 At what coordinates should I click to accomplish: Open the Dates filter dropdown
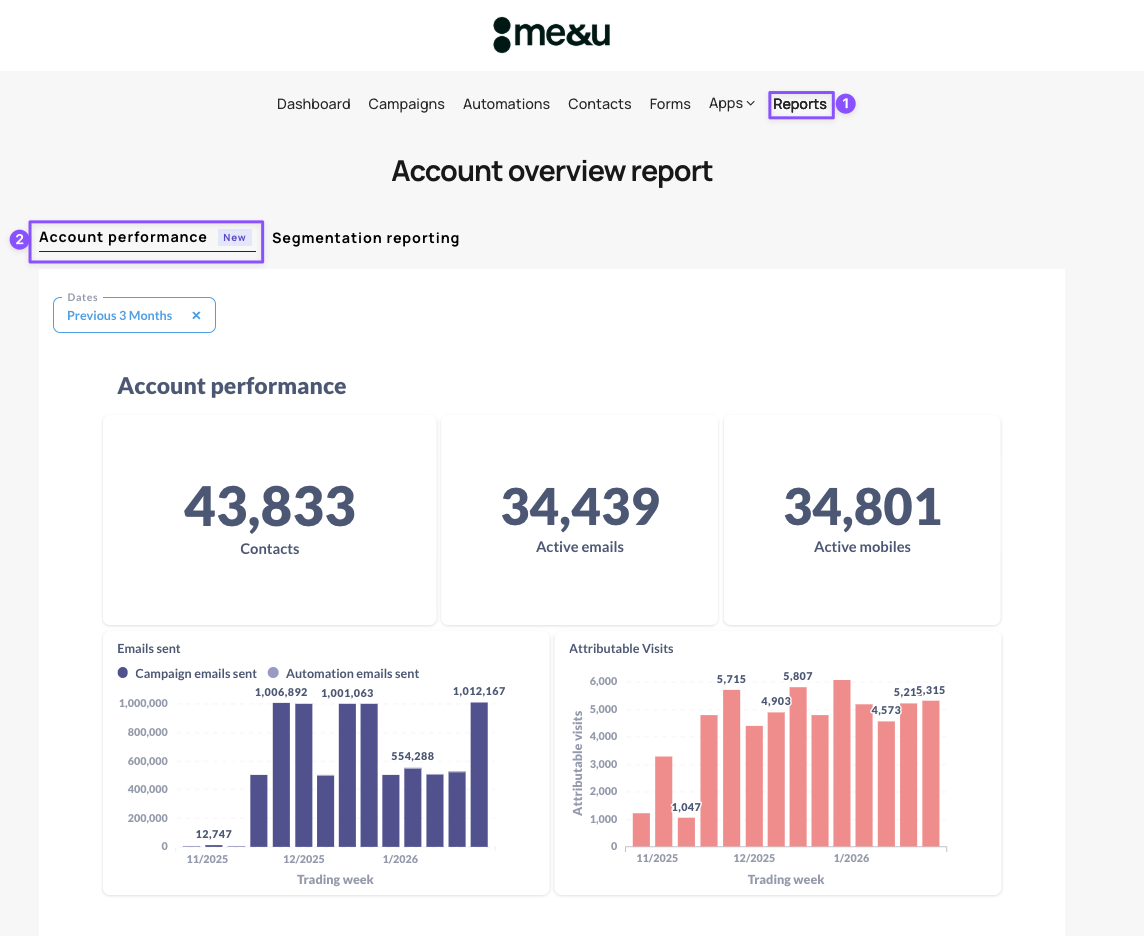tap(119, 316)
